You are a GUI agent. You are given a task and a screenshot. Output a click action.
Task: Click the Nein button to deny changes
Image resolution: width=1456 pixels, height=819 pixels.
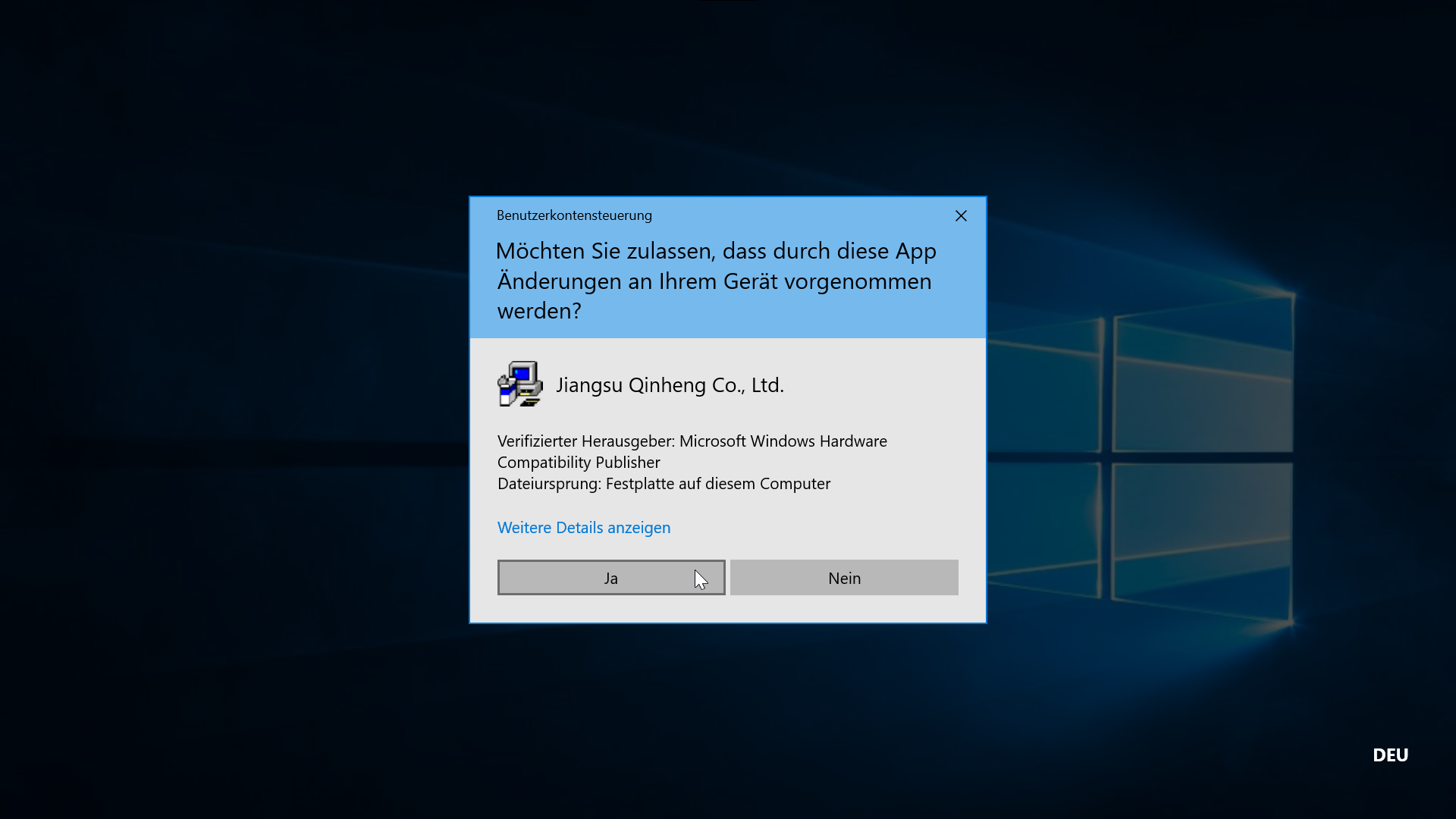click(x=844, y=578)
